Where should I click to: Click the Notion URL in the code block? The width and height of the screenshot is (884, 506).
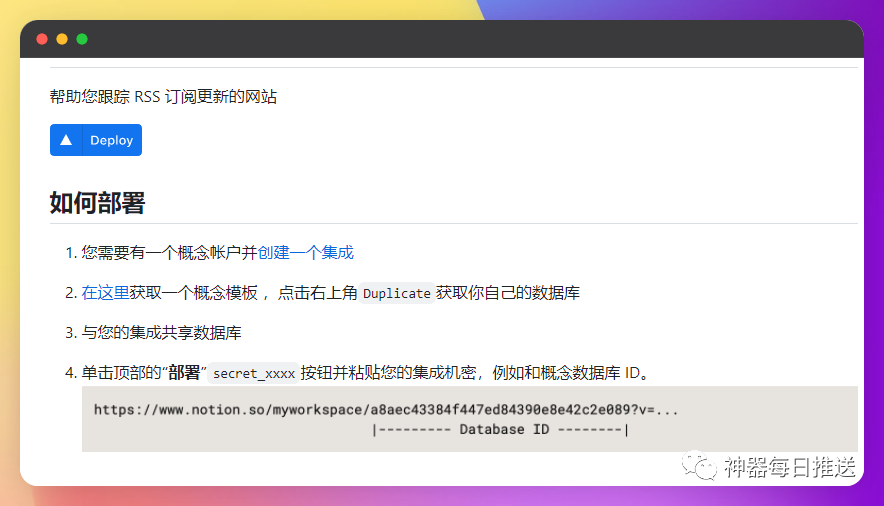[x=386, y=410]
